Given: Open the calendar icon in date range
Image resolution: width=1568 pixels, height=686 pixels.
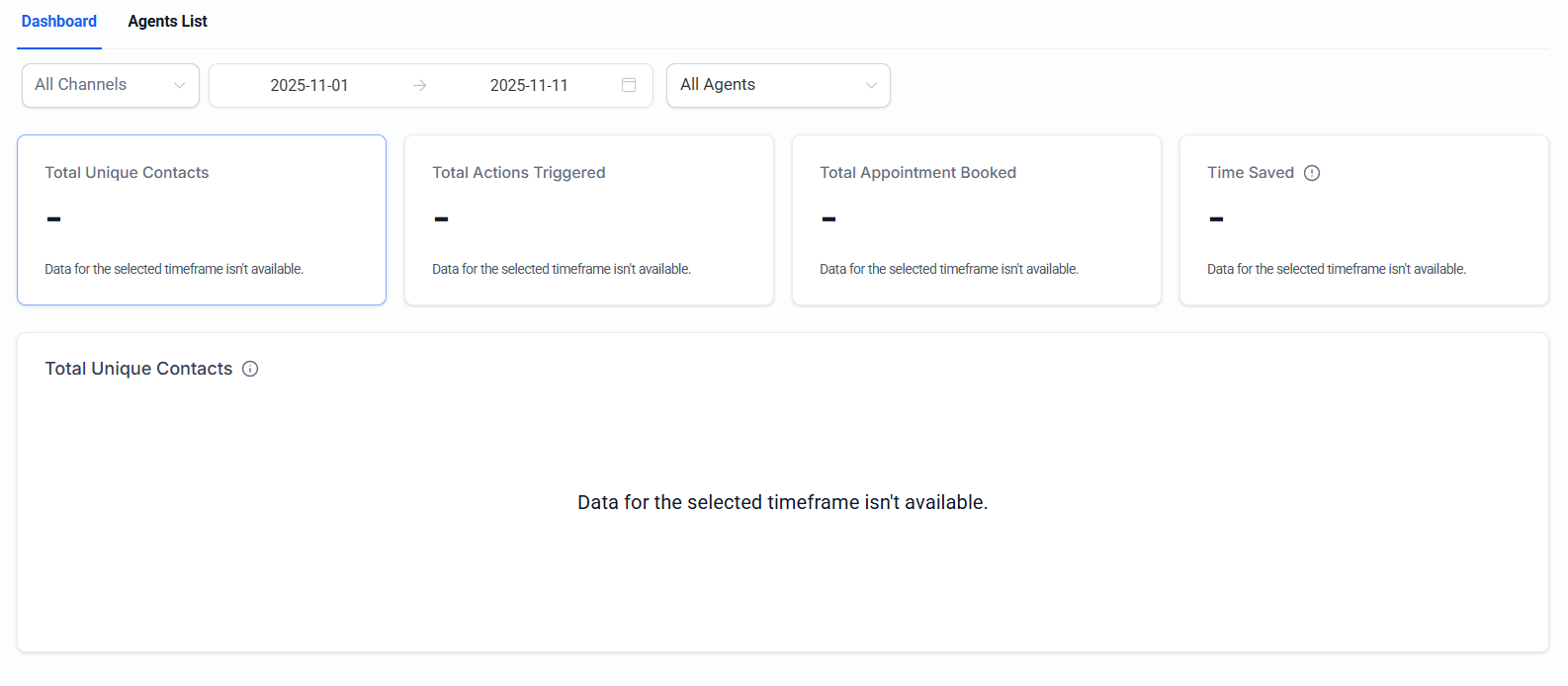Looking at the screenshot, I should [x=629, y=85].
